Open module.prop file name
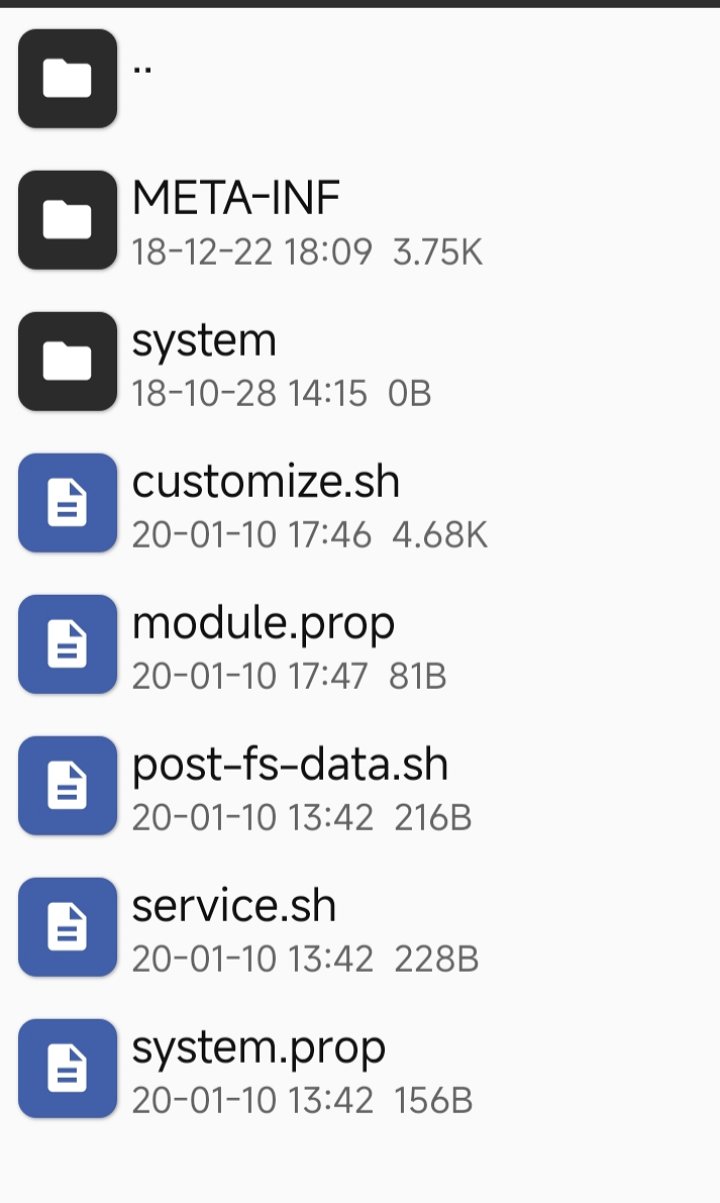720x1203 pixels. point(264,625)
